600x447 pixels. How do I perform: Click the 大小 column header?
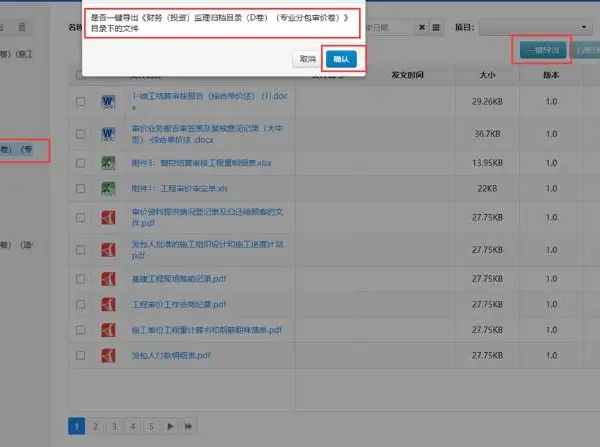pyautogui.click(x=487, y=75)
